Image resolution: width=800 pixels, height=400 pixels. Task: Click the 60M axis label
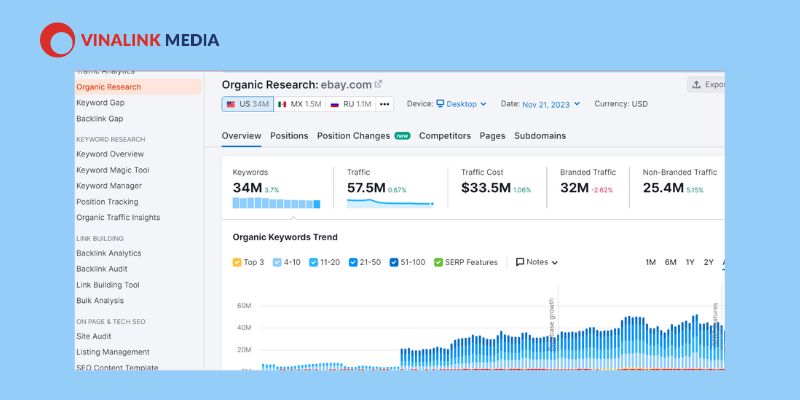point(244,306)
